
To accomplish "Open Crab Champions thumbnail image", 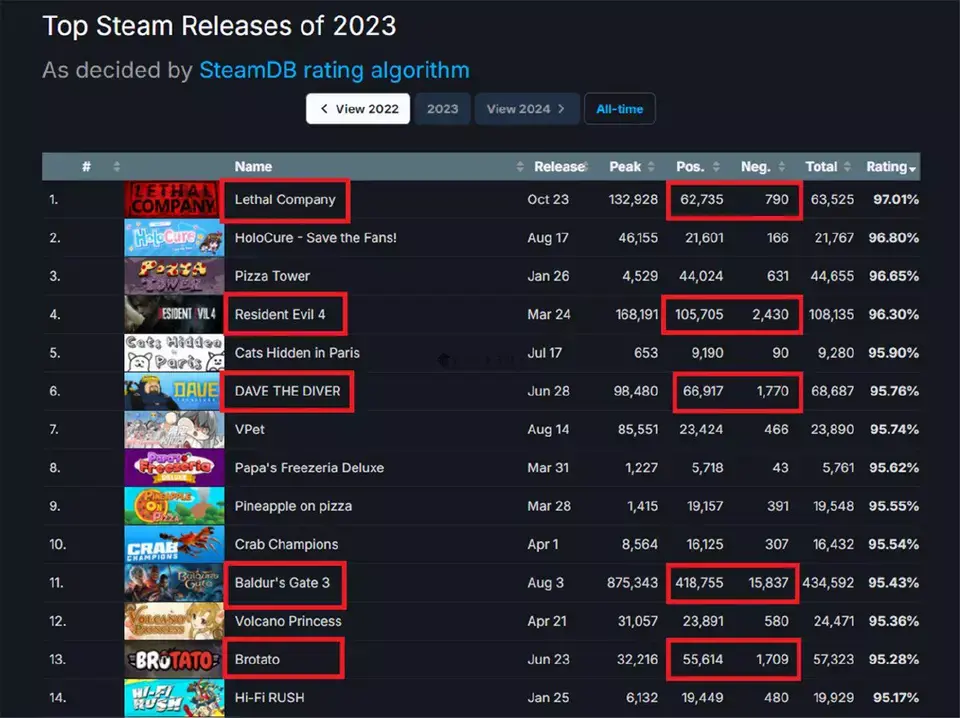I will (174, 545).
